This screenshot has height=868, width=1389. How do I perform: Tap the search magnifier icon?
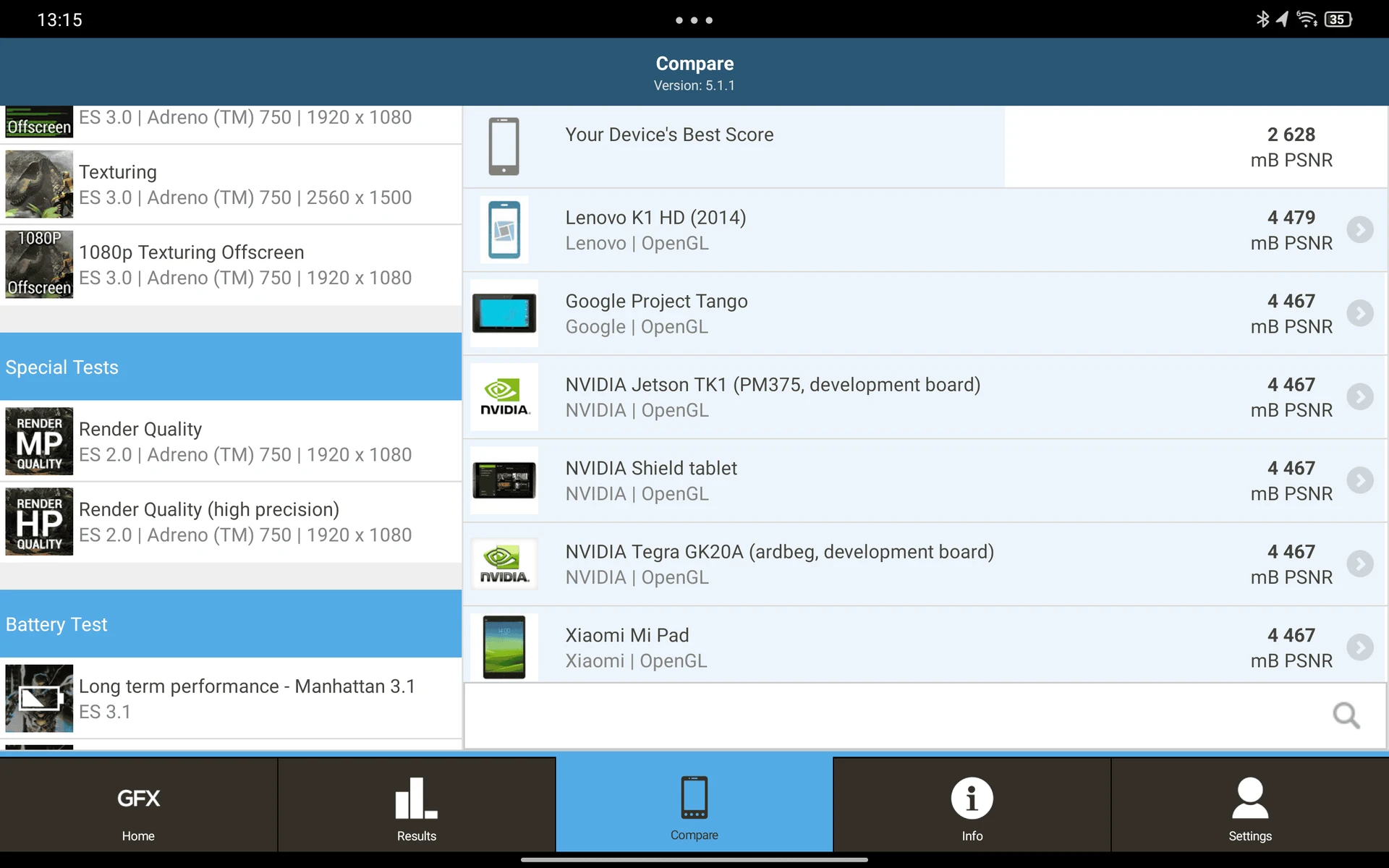pos(1346,716)
